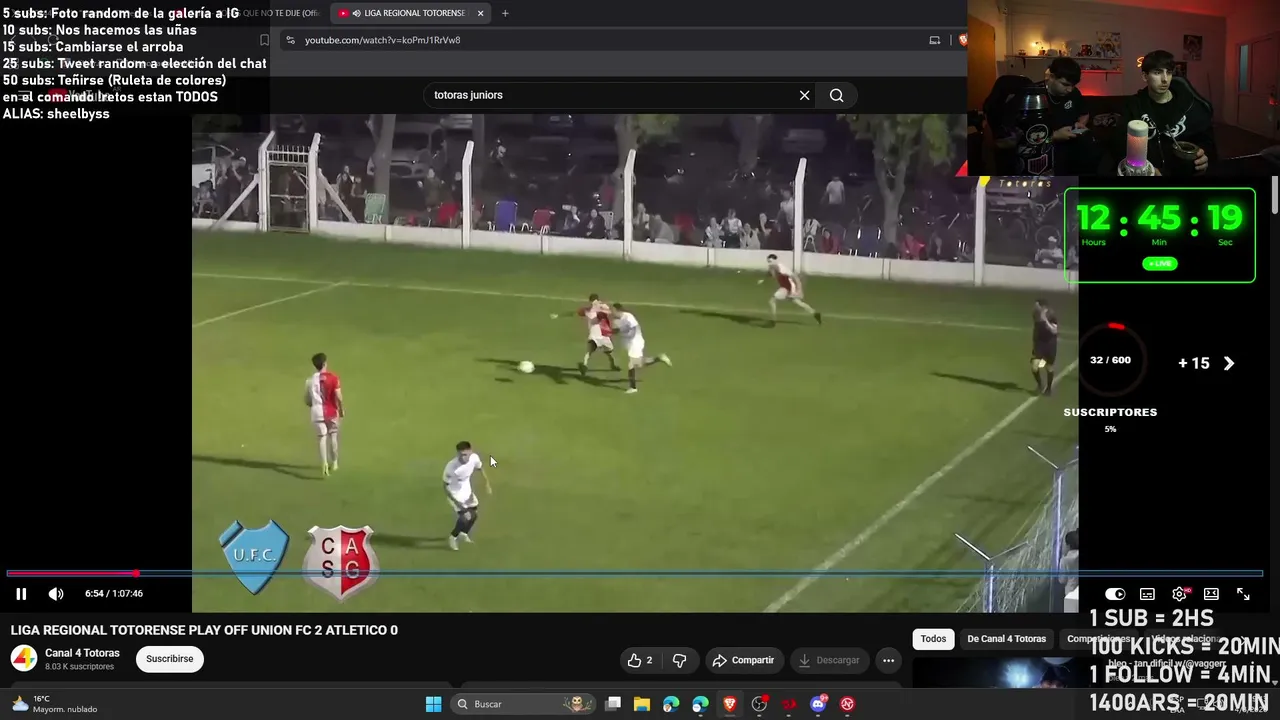The image size is (1280, 720).
Task: Toggle the autoplay switch in player controls
Action: coord(1115,594)
